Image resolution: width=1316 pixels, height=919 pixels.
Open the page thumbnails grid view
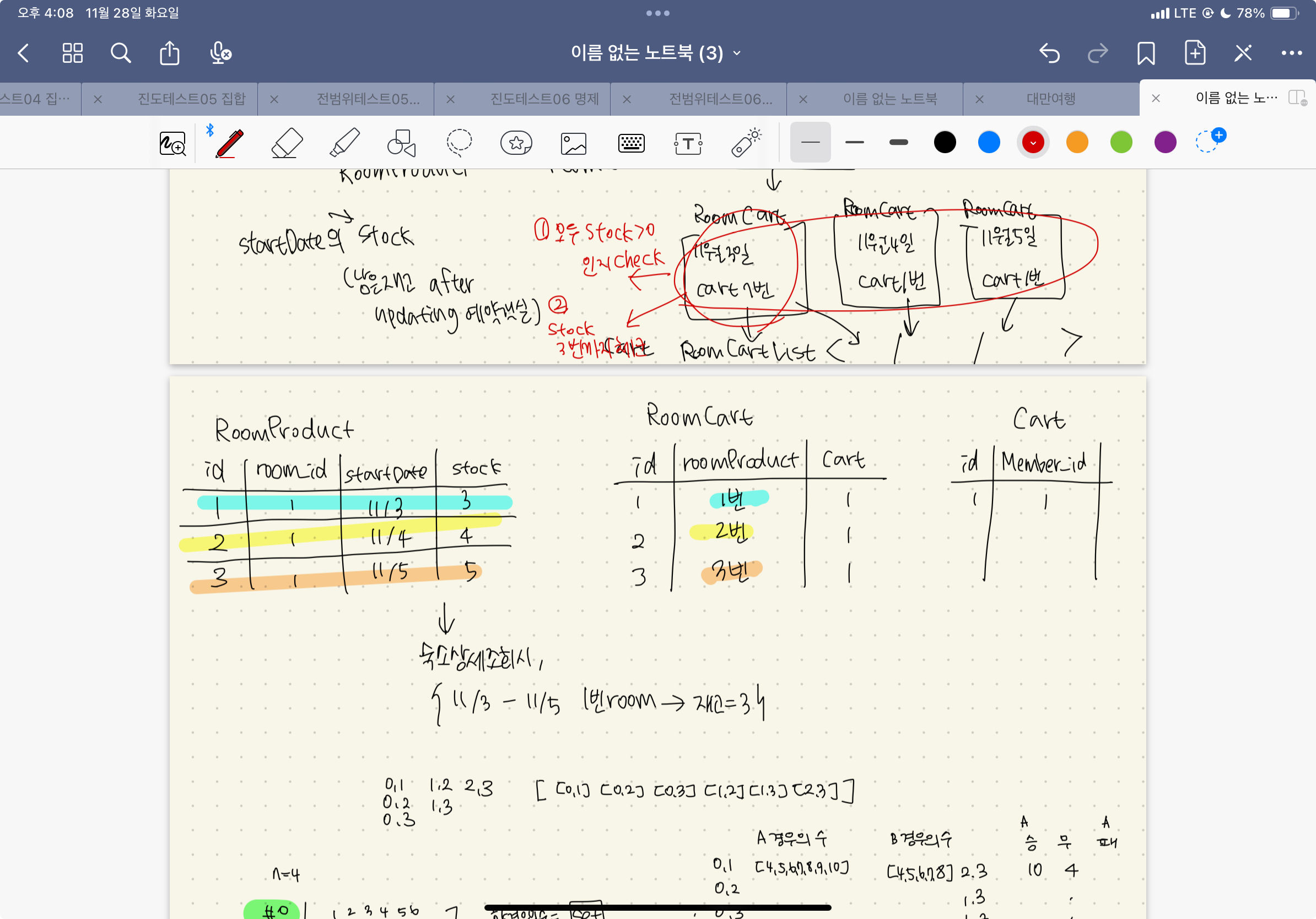click(x=73, y=53)
